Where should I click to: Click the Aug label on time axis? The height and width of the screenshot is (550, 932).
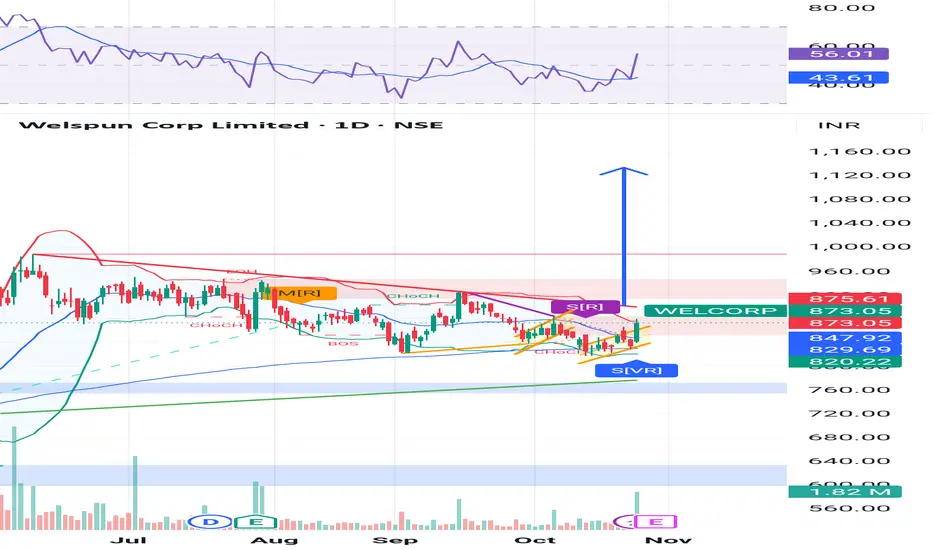[274, 540]
